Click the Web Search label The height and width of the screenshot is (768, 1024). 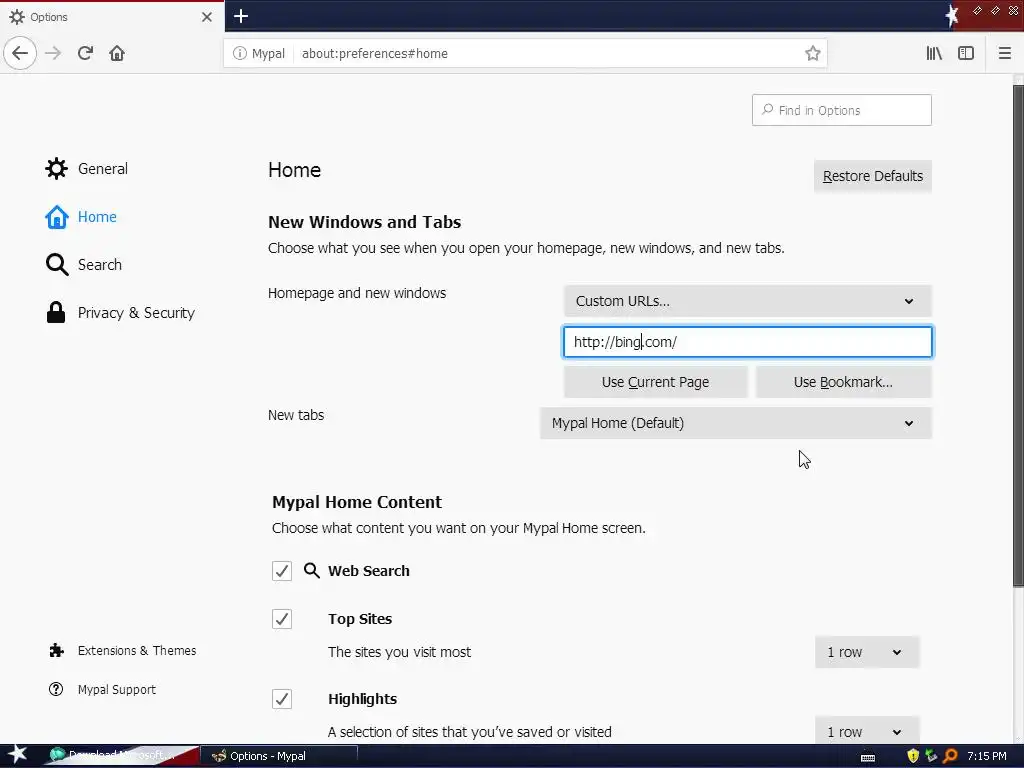click(368, 571)
